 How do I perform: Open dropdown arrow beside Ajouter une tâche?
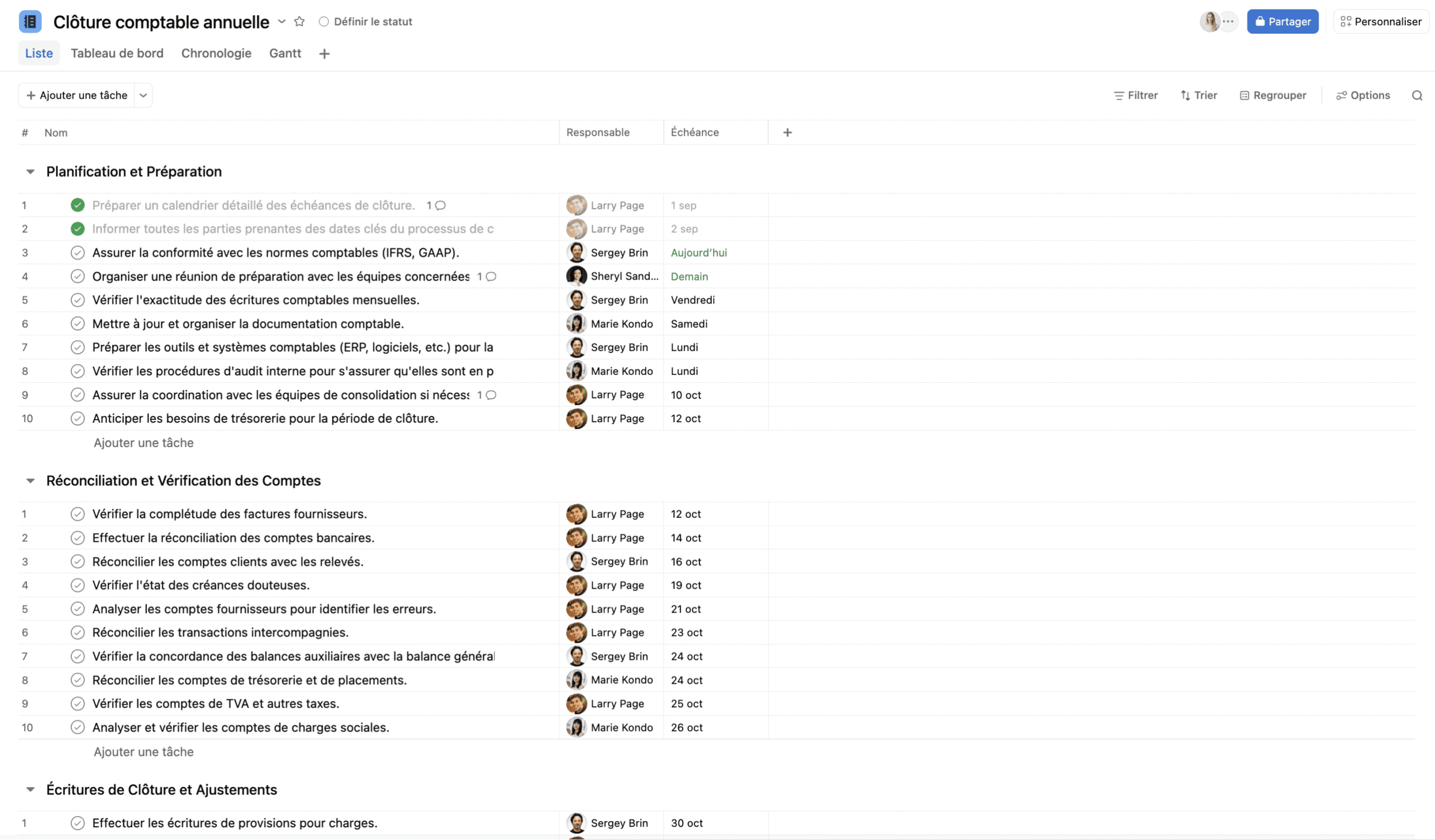[x=143, y=96]
